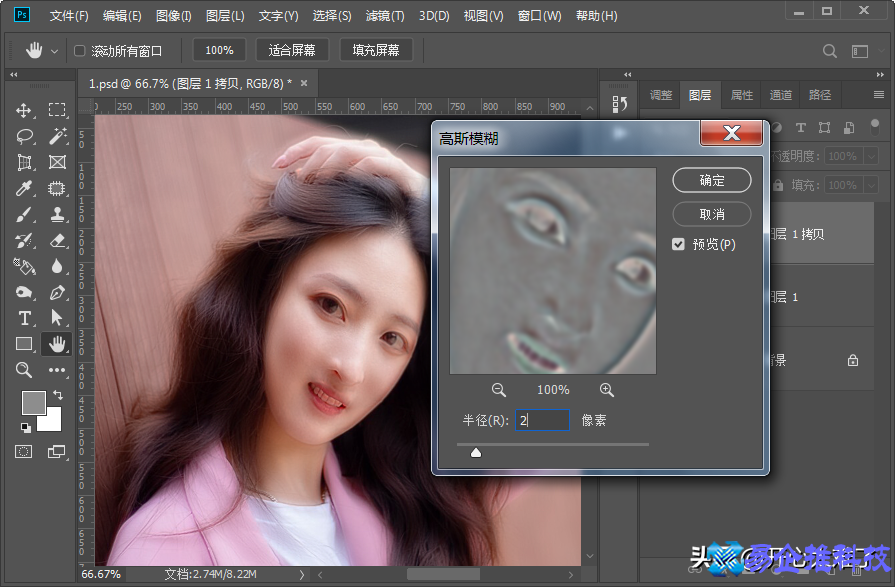Open the 填充 percentage dropdown
The width and height of the screenshot is (895, 587).
tap(871, 185)
